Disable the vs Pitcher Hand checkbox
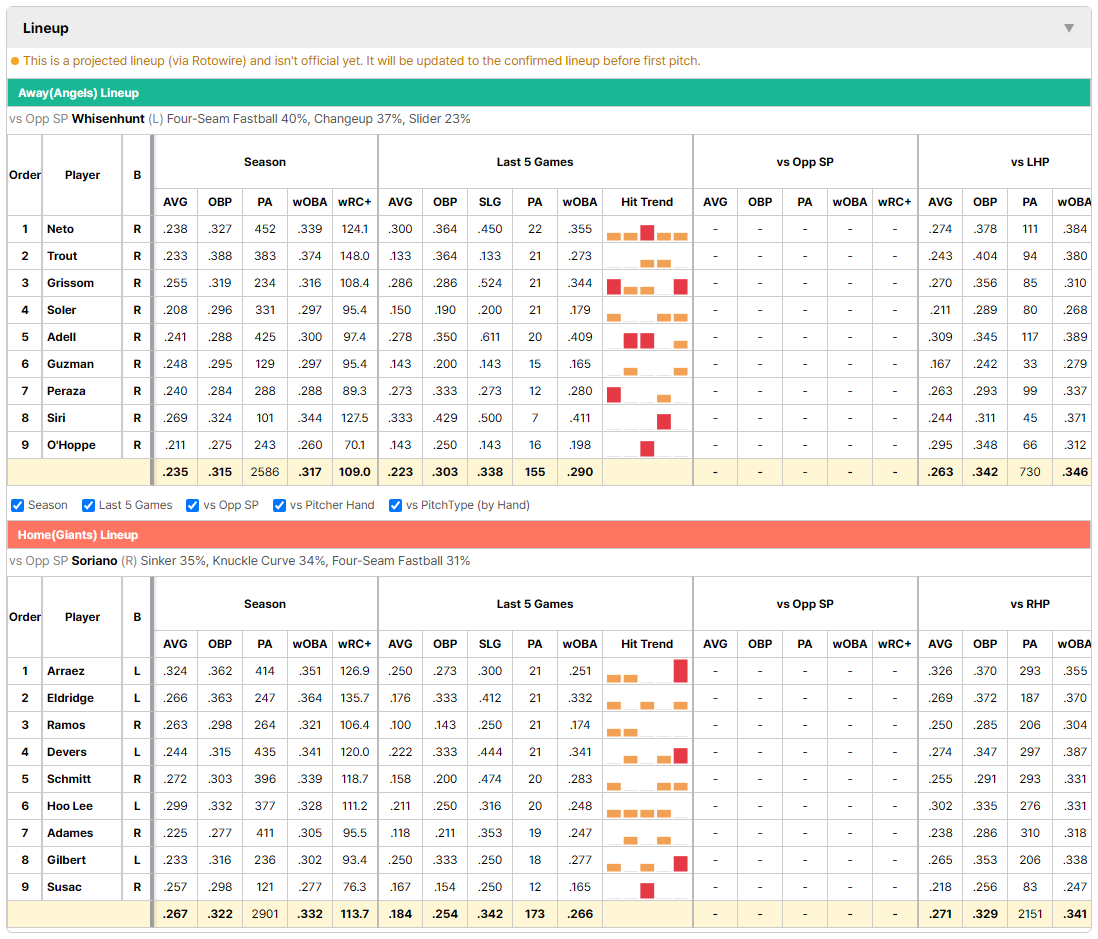 pos(279,506)
